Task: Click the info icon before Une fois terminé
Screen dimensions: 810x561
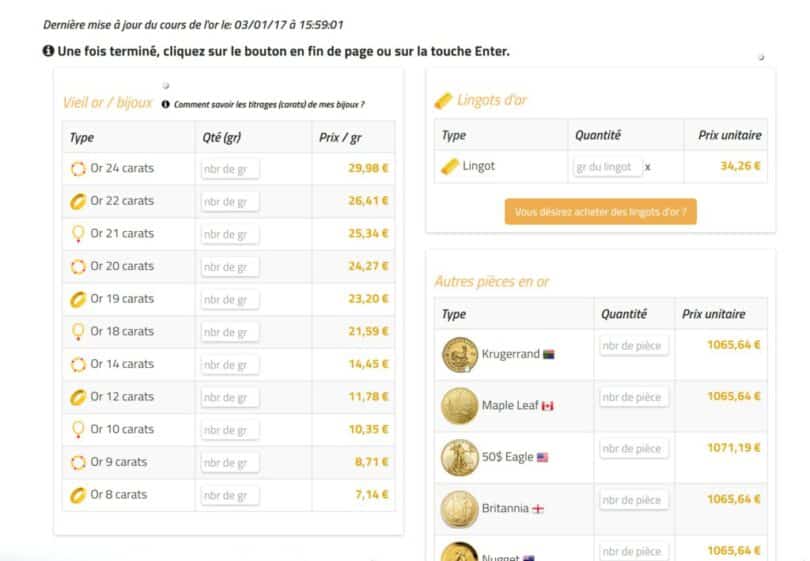Action: pyautogui.click(x=48, y=51)
